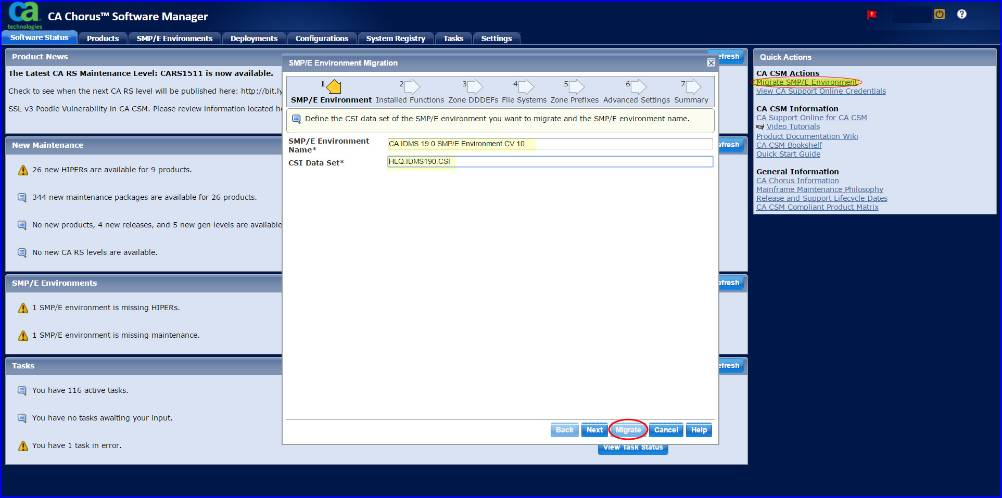Open the Video Tutorials link

793,127
